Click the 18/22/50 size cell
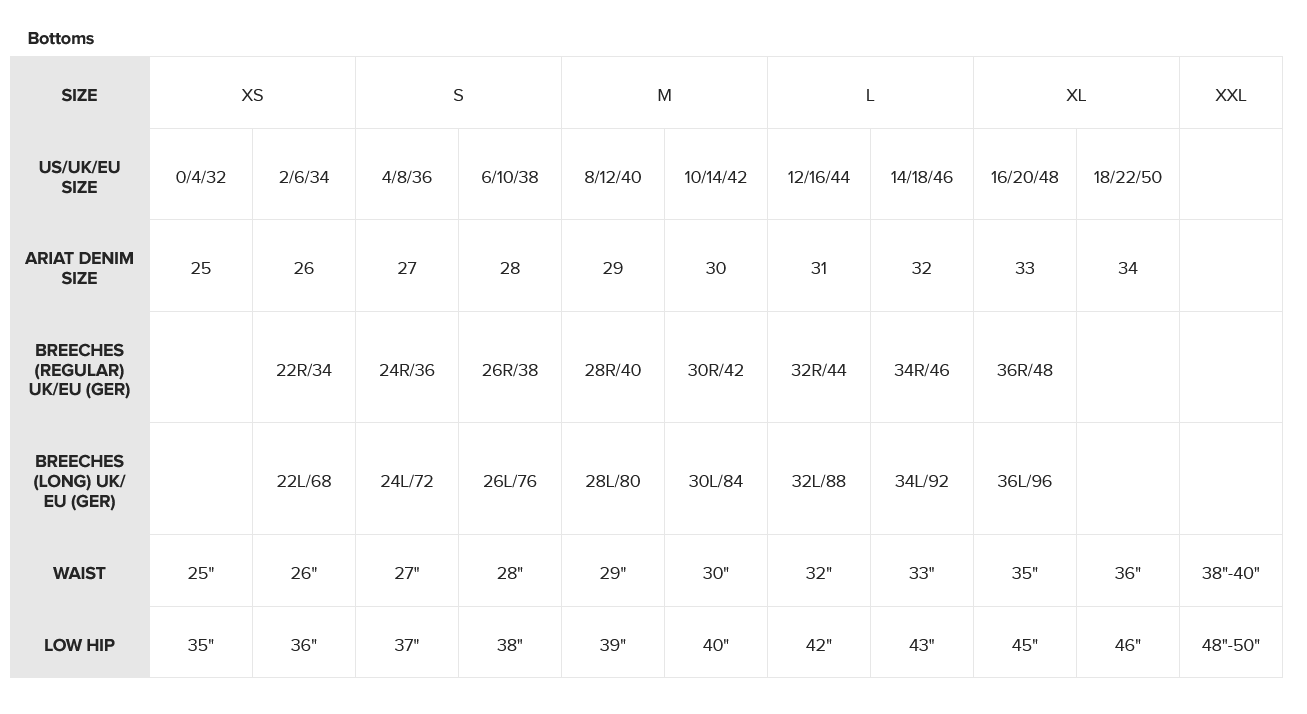This screenshot has height=714, width=1307. pos(1128,177)
